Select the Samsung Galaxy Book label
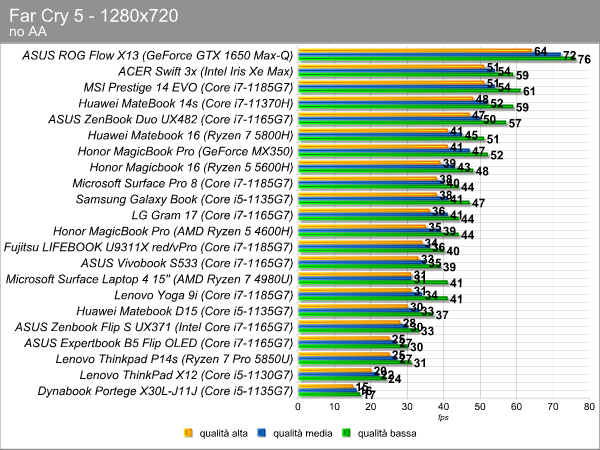The height and width of the screenshot is (450, 600). coord(184,199)
